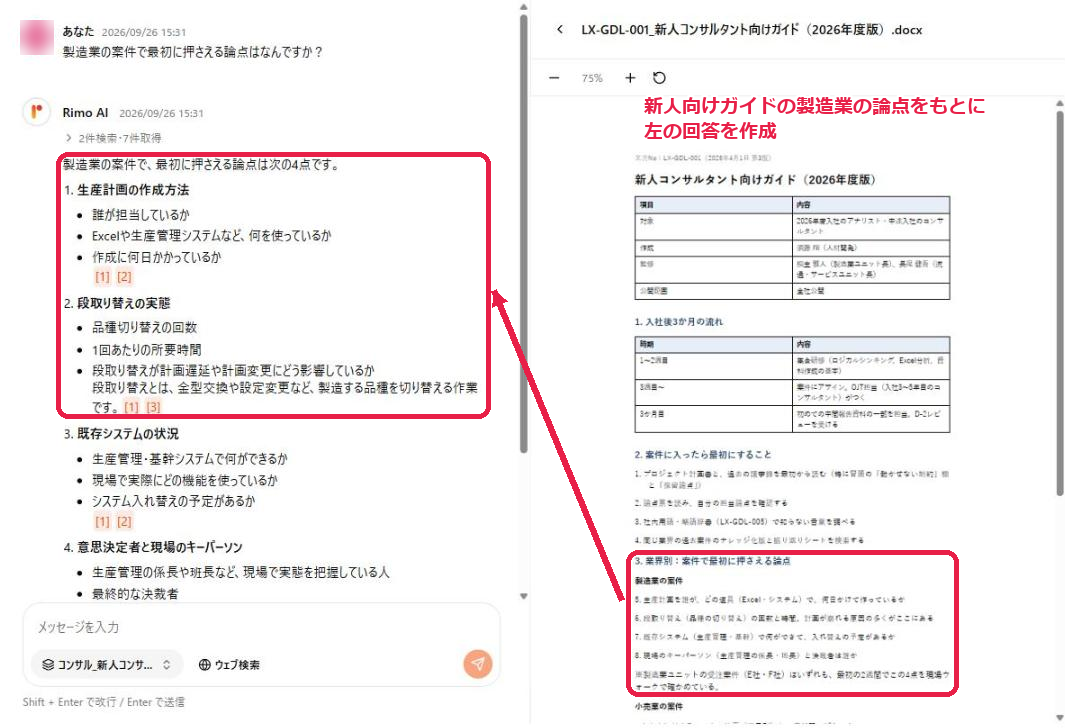The height and width of the screenshot is (728, 1065).
Task: Open citation [3] under 段取り替えの実態
Action: [x=154, y=407]
